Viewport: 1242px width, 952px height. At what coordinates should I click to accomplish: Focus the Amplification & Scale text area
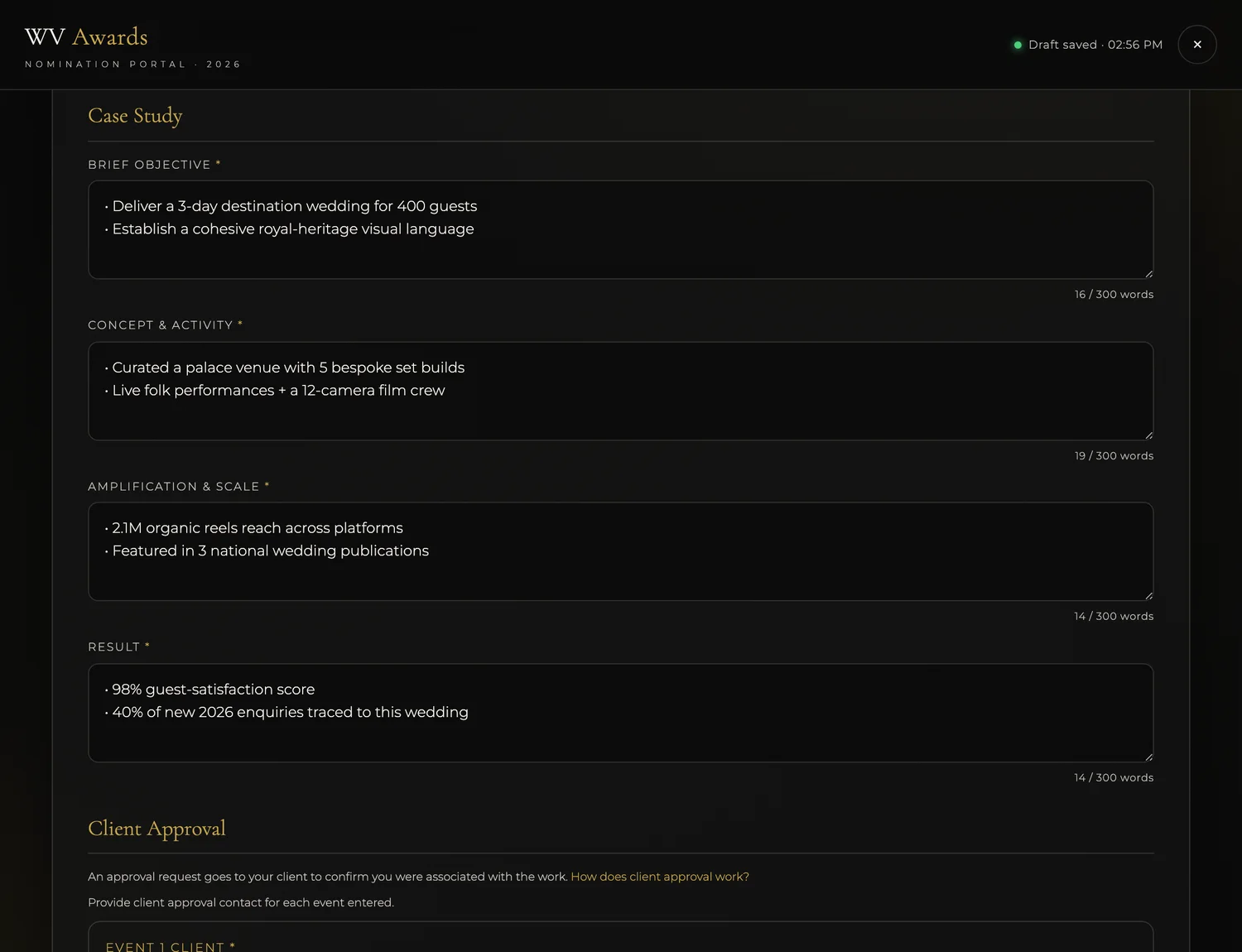[x=620, y=552]
